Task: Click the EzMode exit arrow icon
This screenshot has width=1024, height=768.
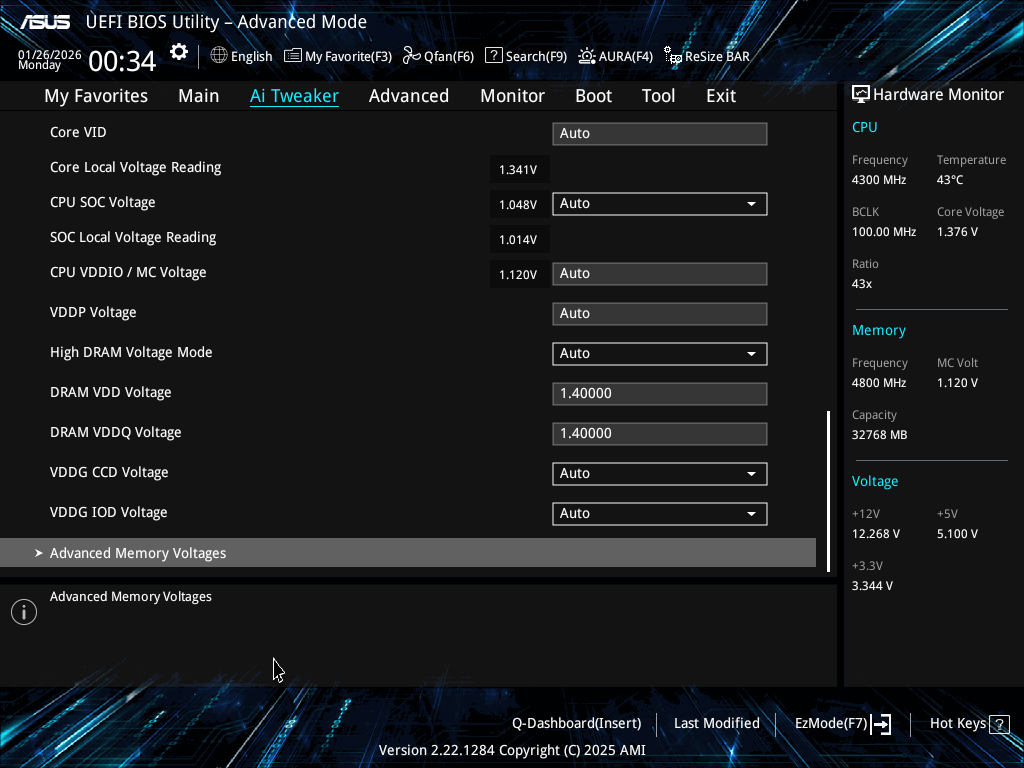Action: [881, 724]
